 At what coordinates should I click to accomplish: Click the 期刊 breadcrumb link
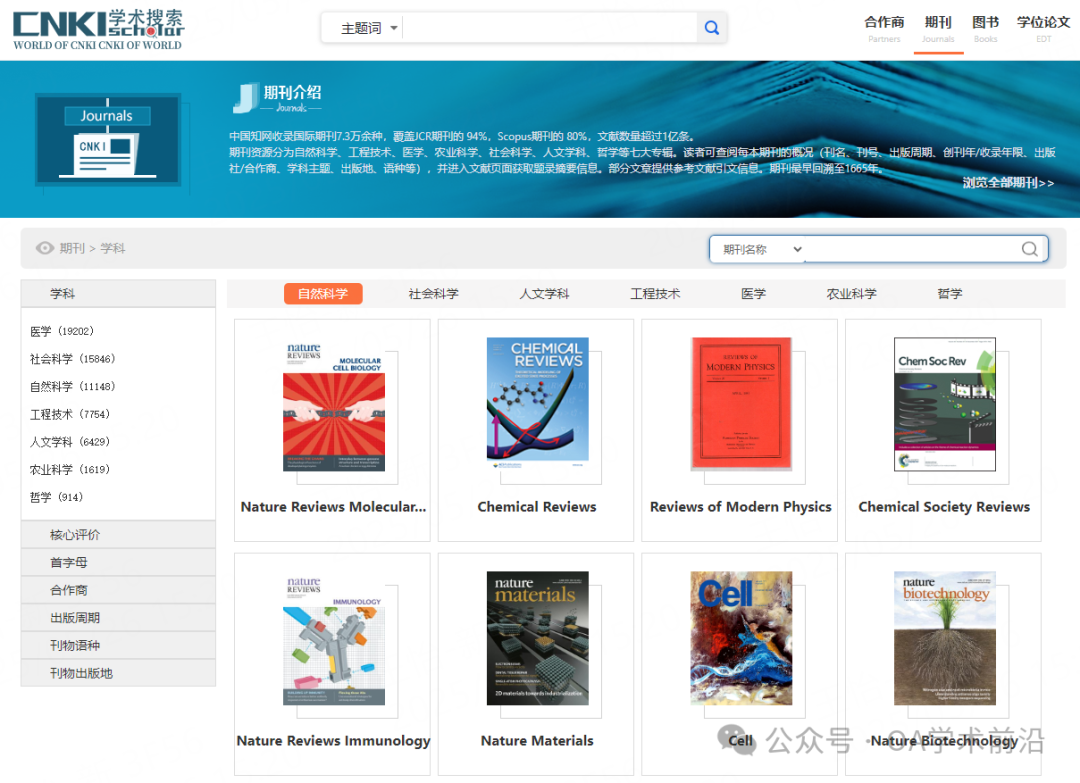pos(72,248)
